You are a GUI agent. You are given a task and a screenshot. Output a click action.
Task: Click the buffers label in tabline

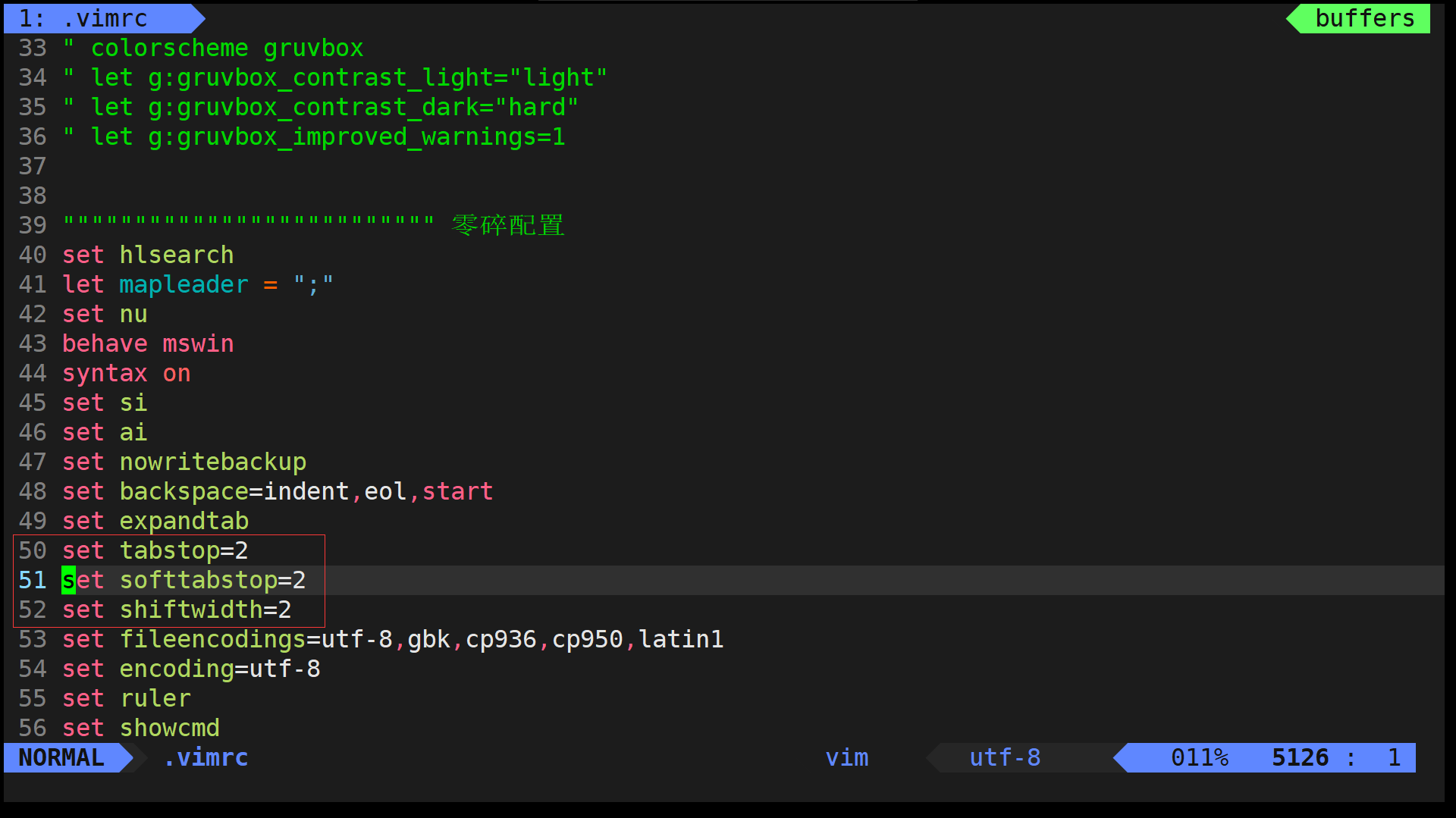point(1364,18)
